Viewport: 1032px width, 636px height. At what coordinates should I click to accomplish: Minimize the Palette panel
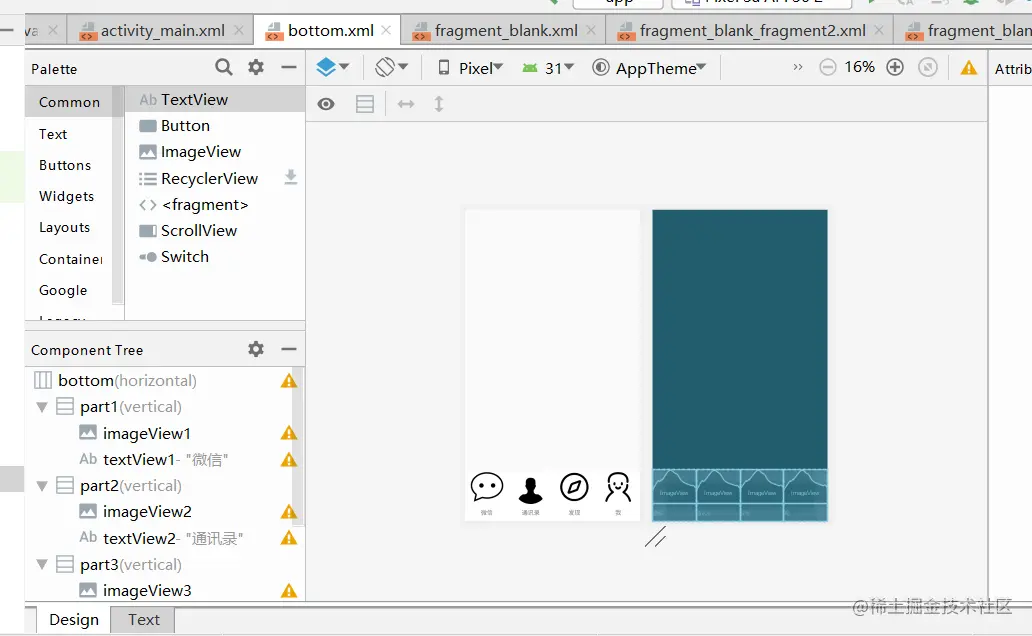pyautogui.click(x=288, y=67)
